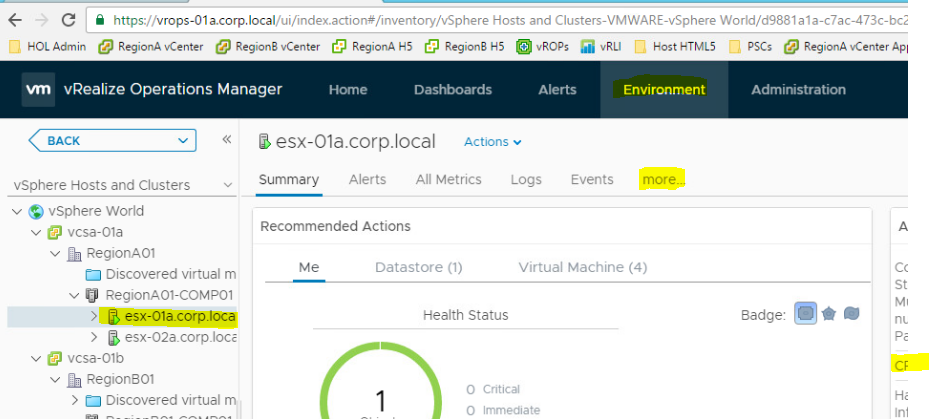Open the PSCs bookmark folder
Screen dimensions: 929x419
[x=750, y=46]
